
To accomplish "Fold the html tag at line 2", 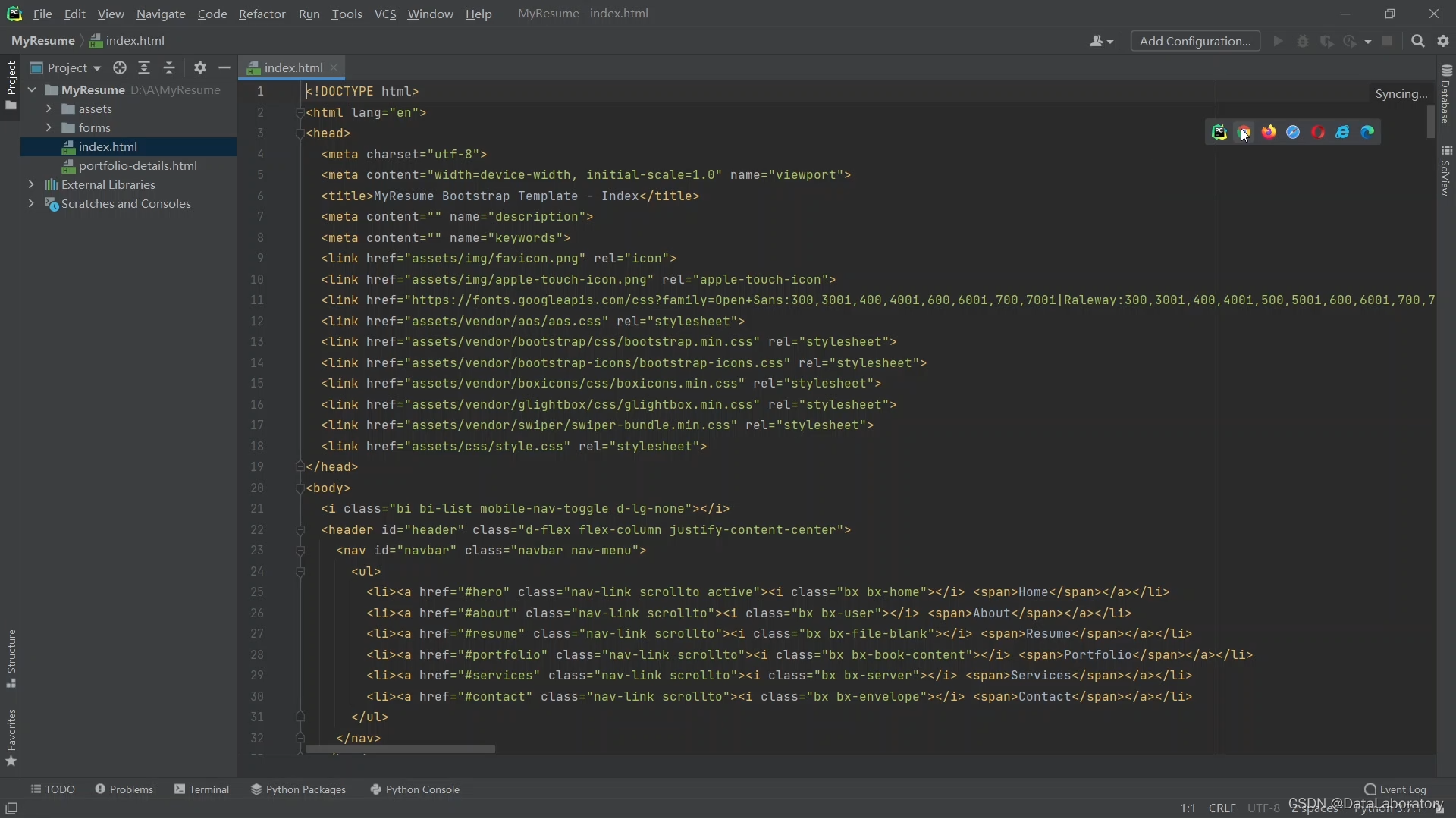I will pos(300,113).
